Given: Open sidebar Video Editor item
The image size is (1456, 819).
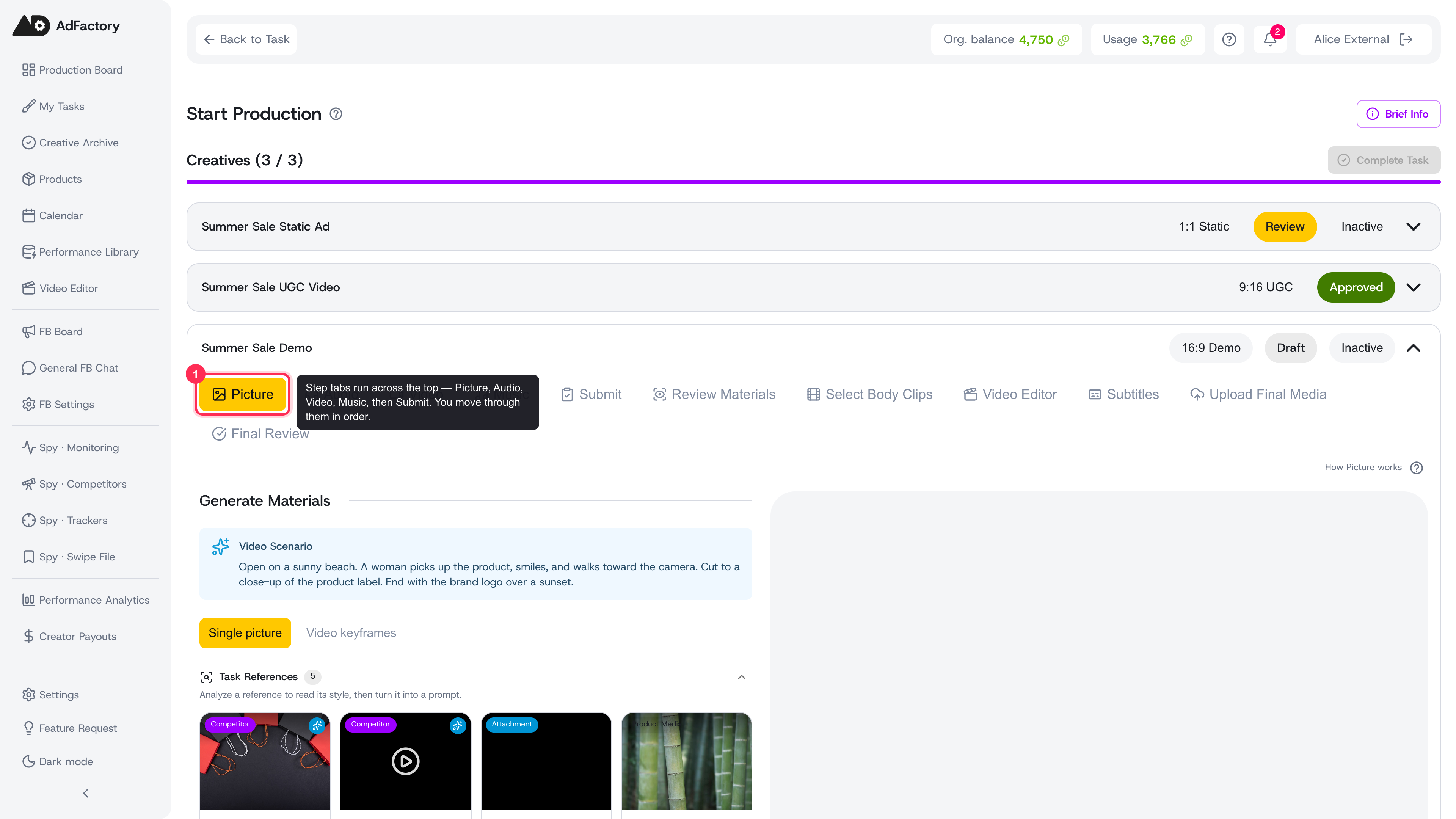Looking at the screenshot, I should [60, 288].
